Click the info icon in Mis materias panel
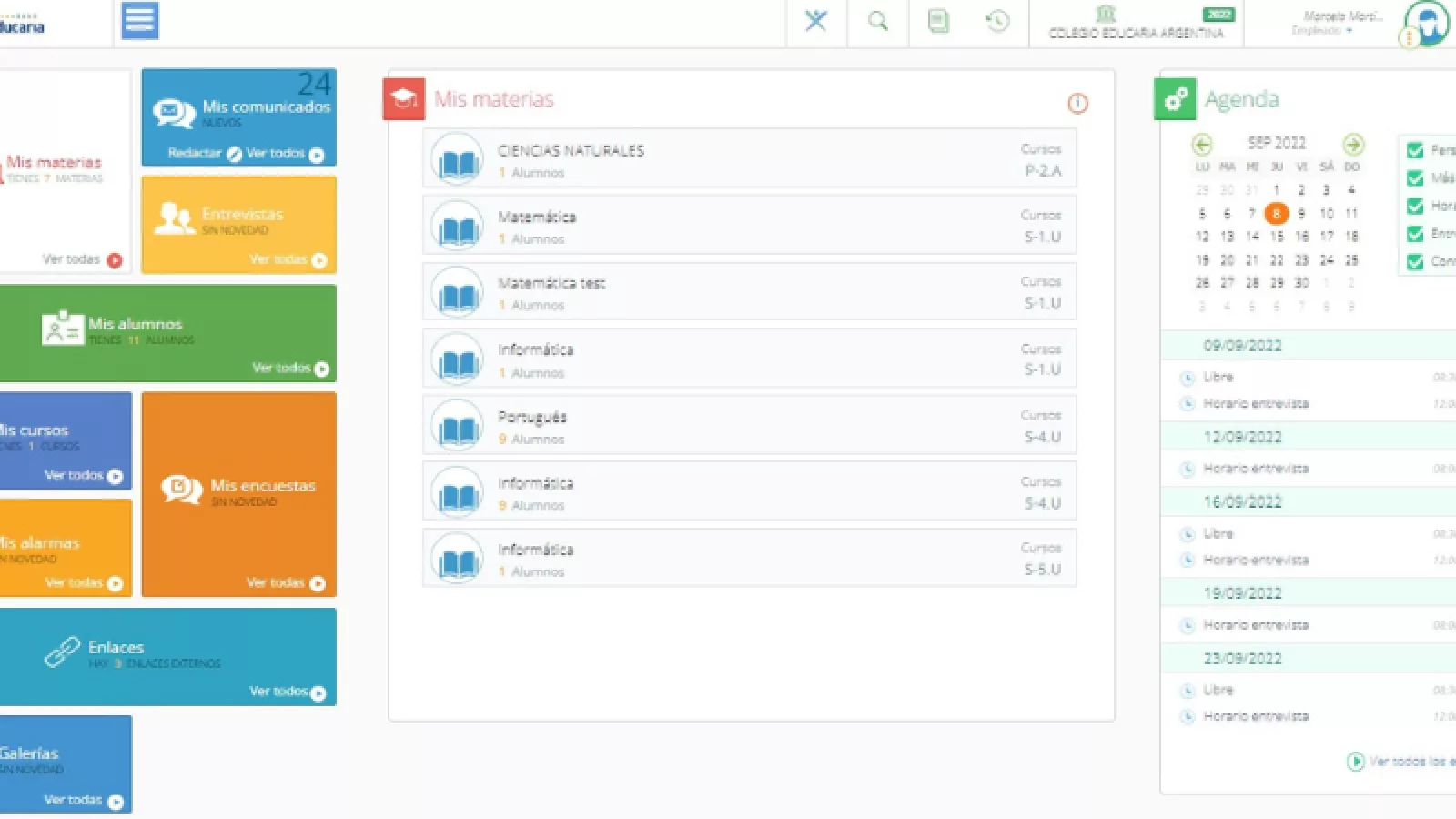Screen dimensions: 1456x819 [1077, 104]
